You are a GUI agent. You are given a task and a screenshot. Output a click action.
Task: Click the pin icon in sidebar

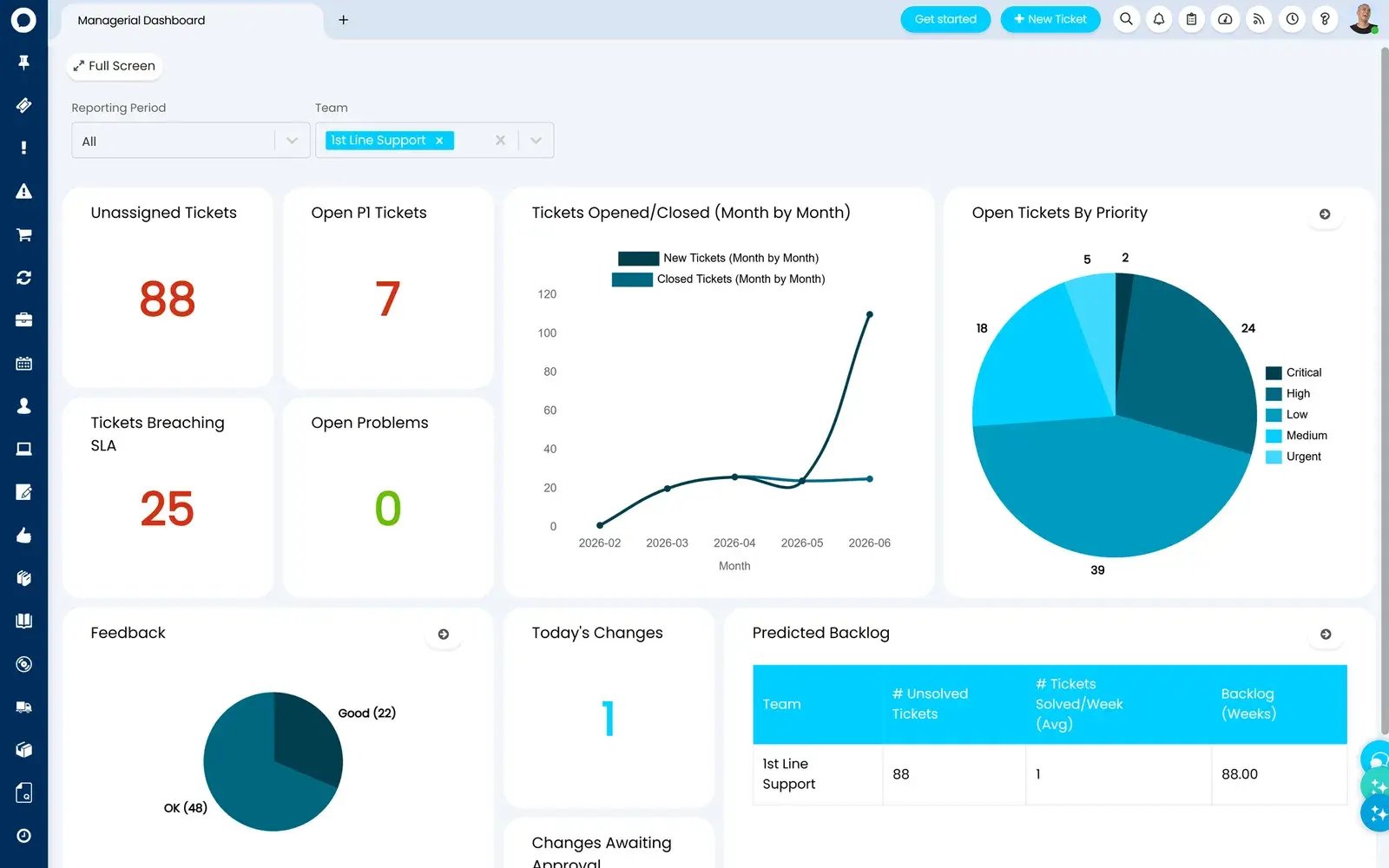click(23, 62)
